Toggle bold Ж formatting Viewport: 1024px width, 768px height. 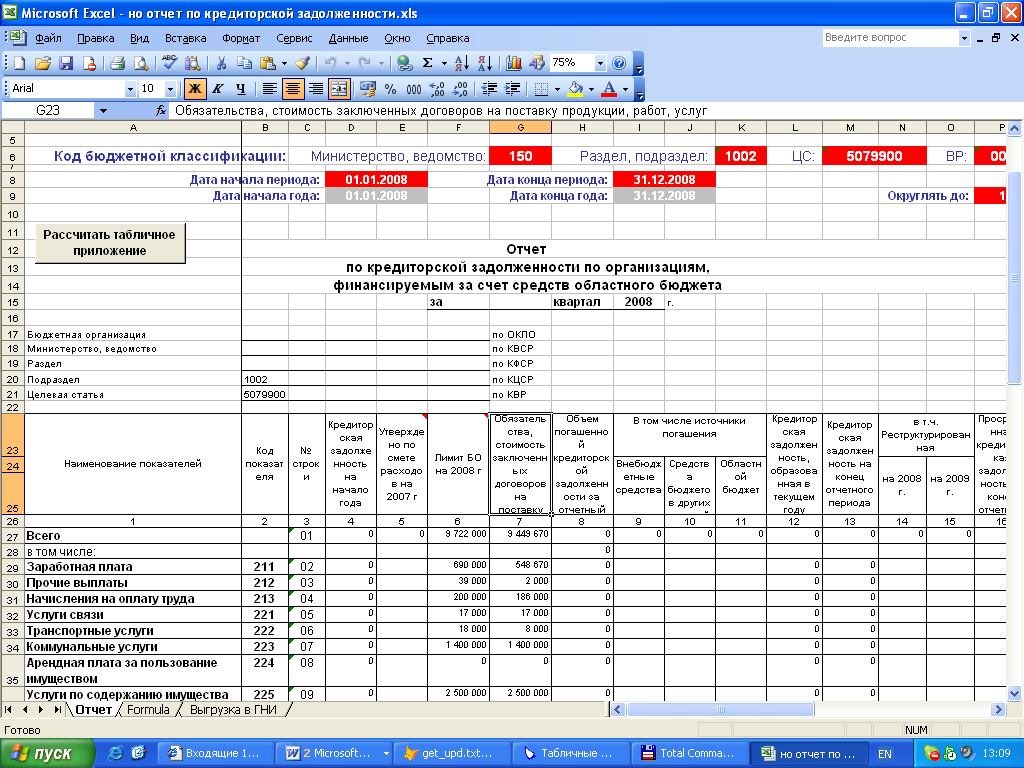(195, 89)
